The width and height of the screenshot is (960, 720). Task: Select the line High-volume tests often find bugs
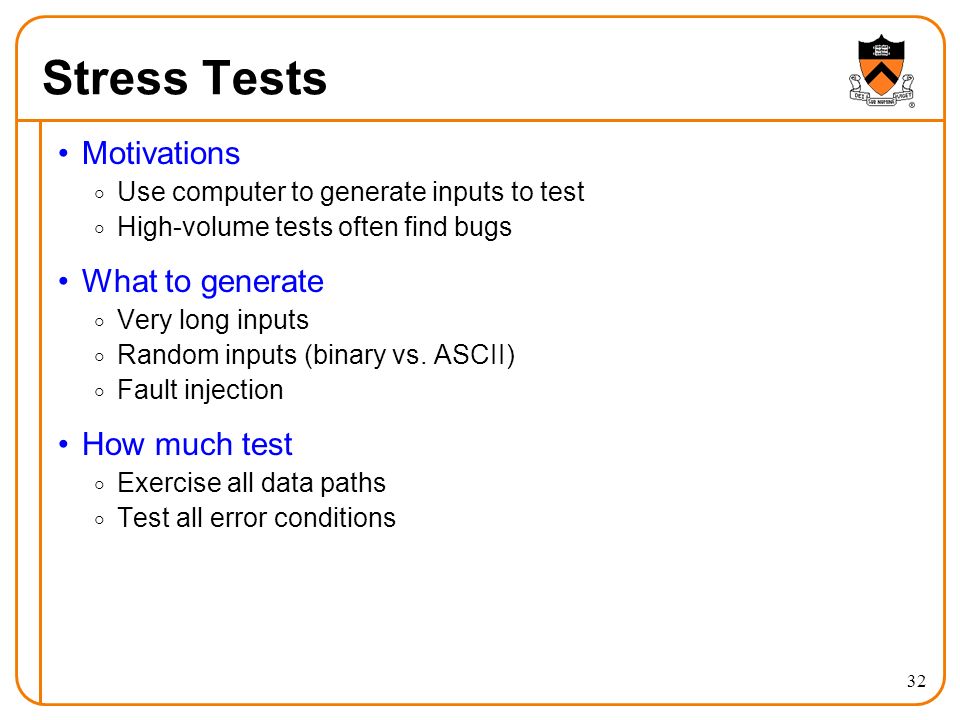click(x=315, y=227)
